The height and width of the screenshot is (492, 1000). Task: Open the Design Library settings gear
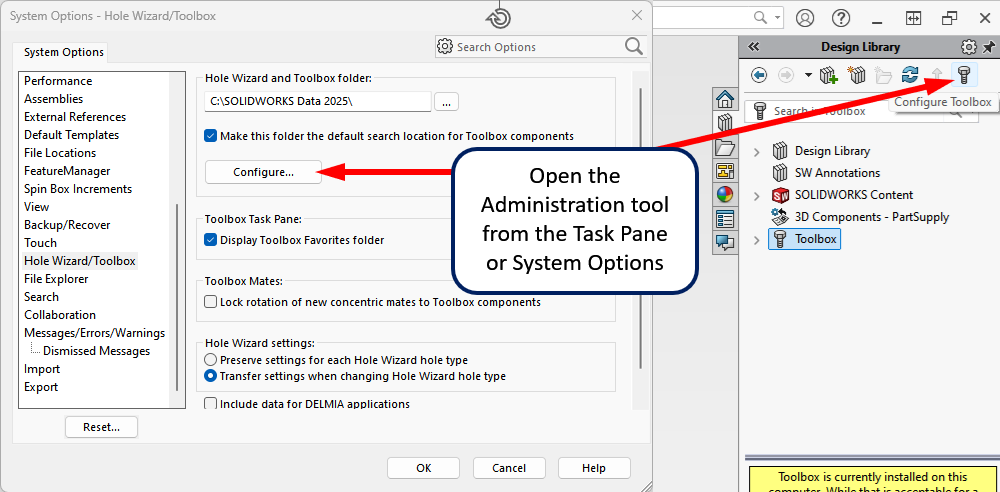[x=969, y=47]
